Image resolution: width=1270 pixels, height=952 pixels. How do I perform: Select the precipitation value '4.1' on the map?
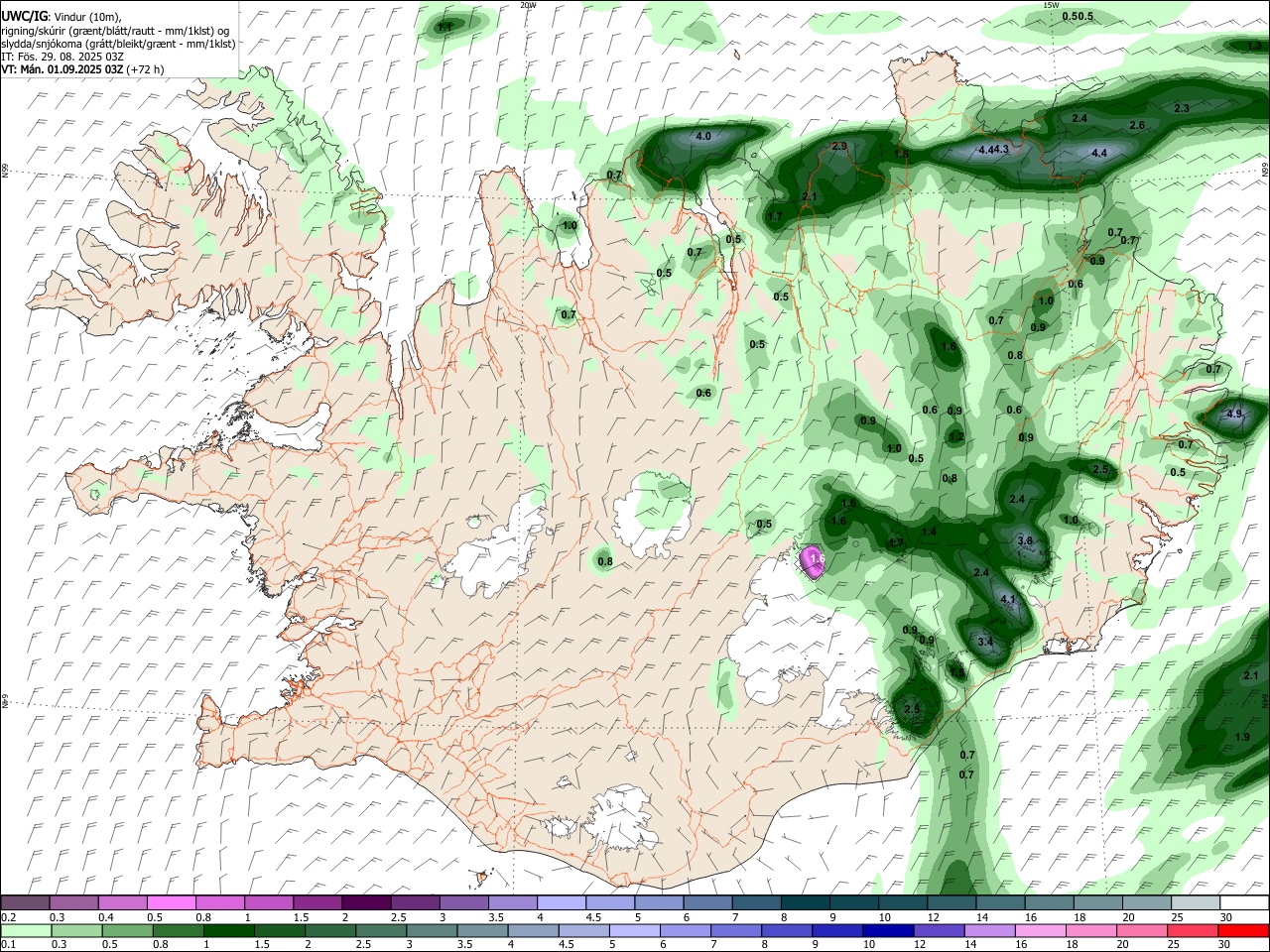tap(1008, 600)
